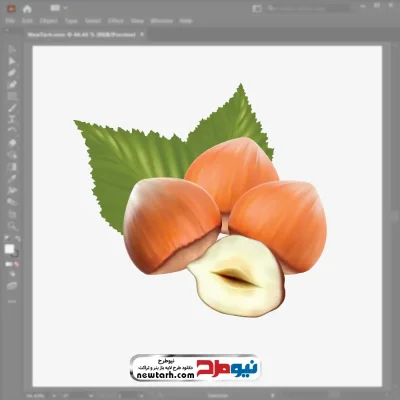Select the Rectangle tool
Image resolution: width=400 pixels, height=400 pixels.
(x=12, y=97)
